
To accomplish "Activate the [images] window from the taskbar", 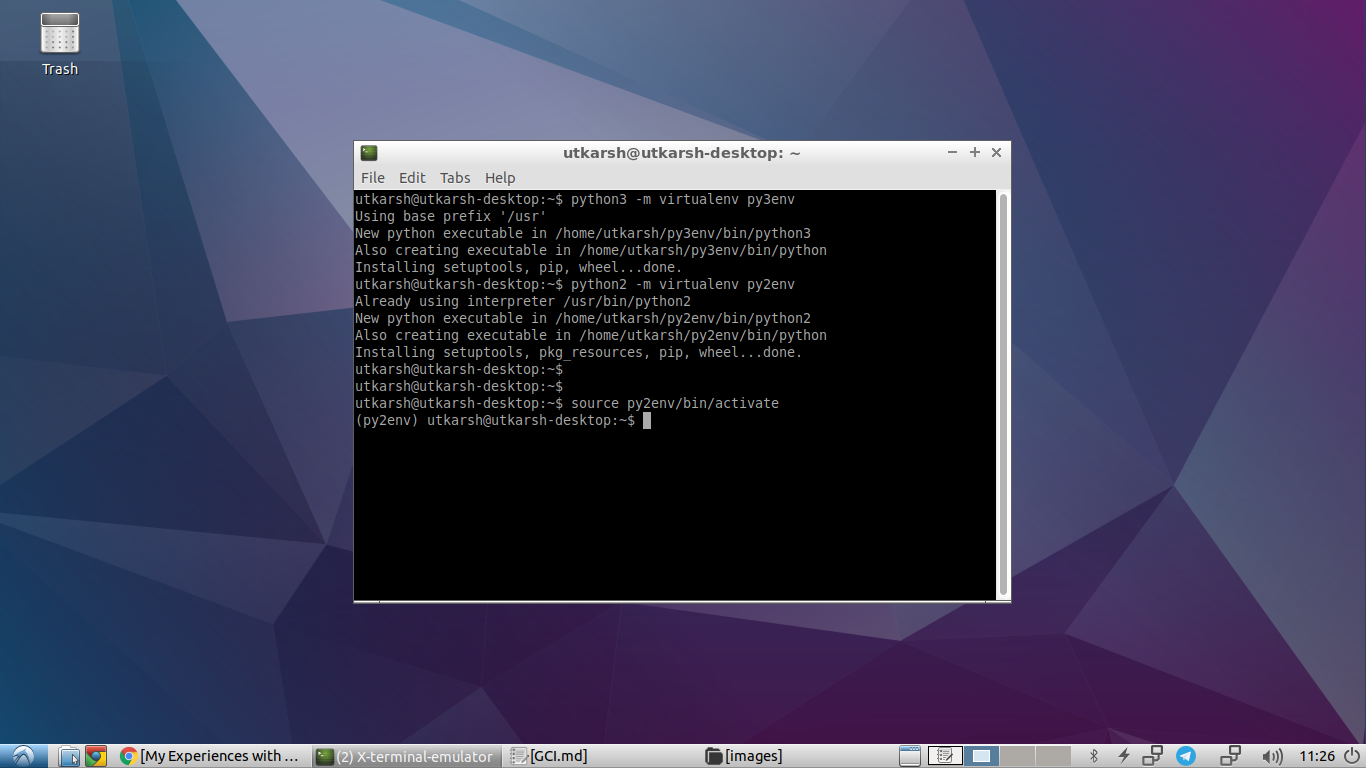I will 745,756.
